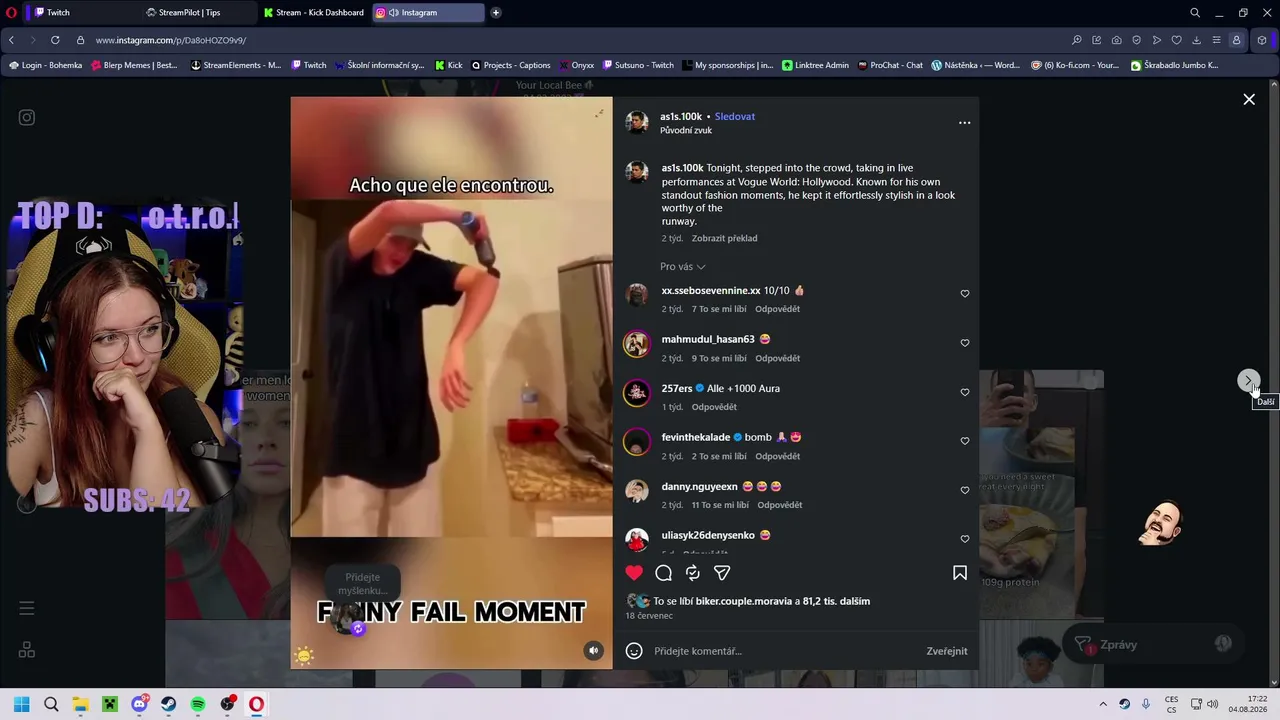Repost using the arrows icon below comments
This screenshot has height=720, width=1280.
click(692, 573)
